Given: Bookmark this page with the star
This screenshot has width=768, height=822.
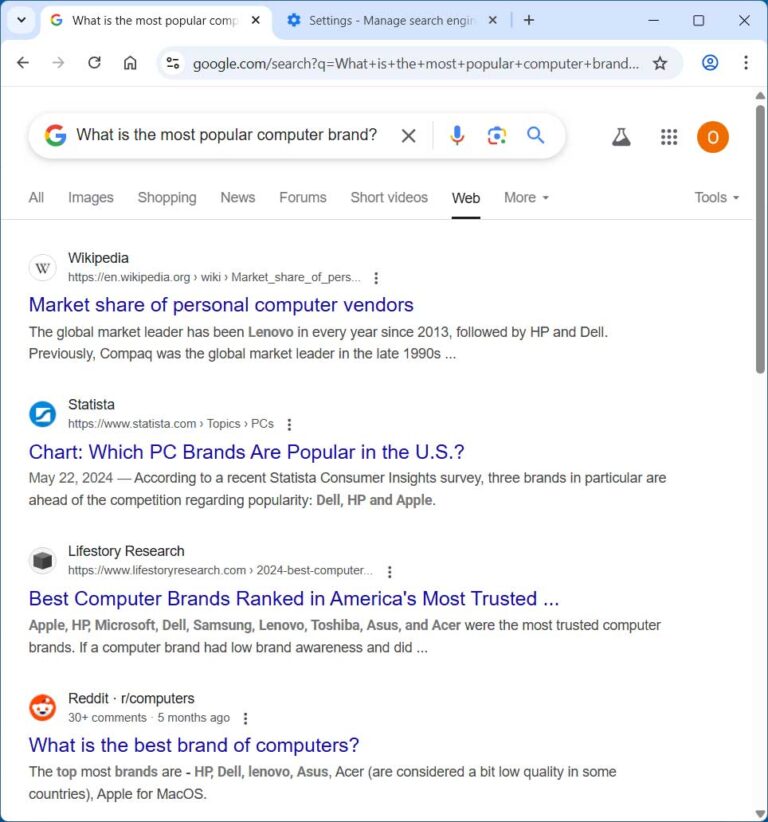Looking at the screenshot, I should tap(660, 63).
